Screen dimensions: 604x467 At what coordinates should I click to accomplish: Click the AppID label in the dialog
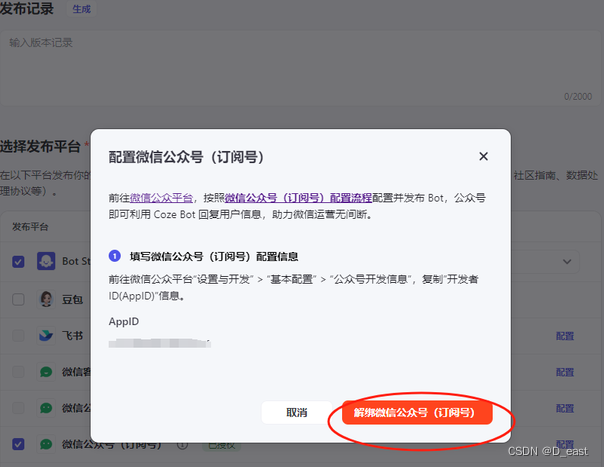pyautogui.click(x=124, y=322)
